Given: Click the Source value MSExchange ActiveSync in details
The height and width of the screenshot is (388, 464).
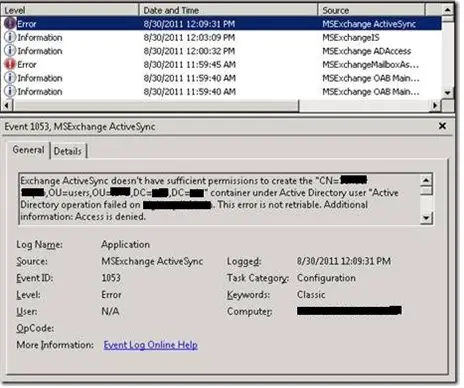Looking at the screenshot, I should pos(152,261).
